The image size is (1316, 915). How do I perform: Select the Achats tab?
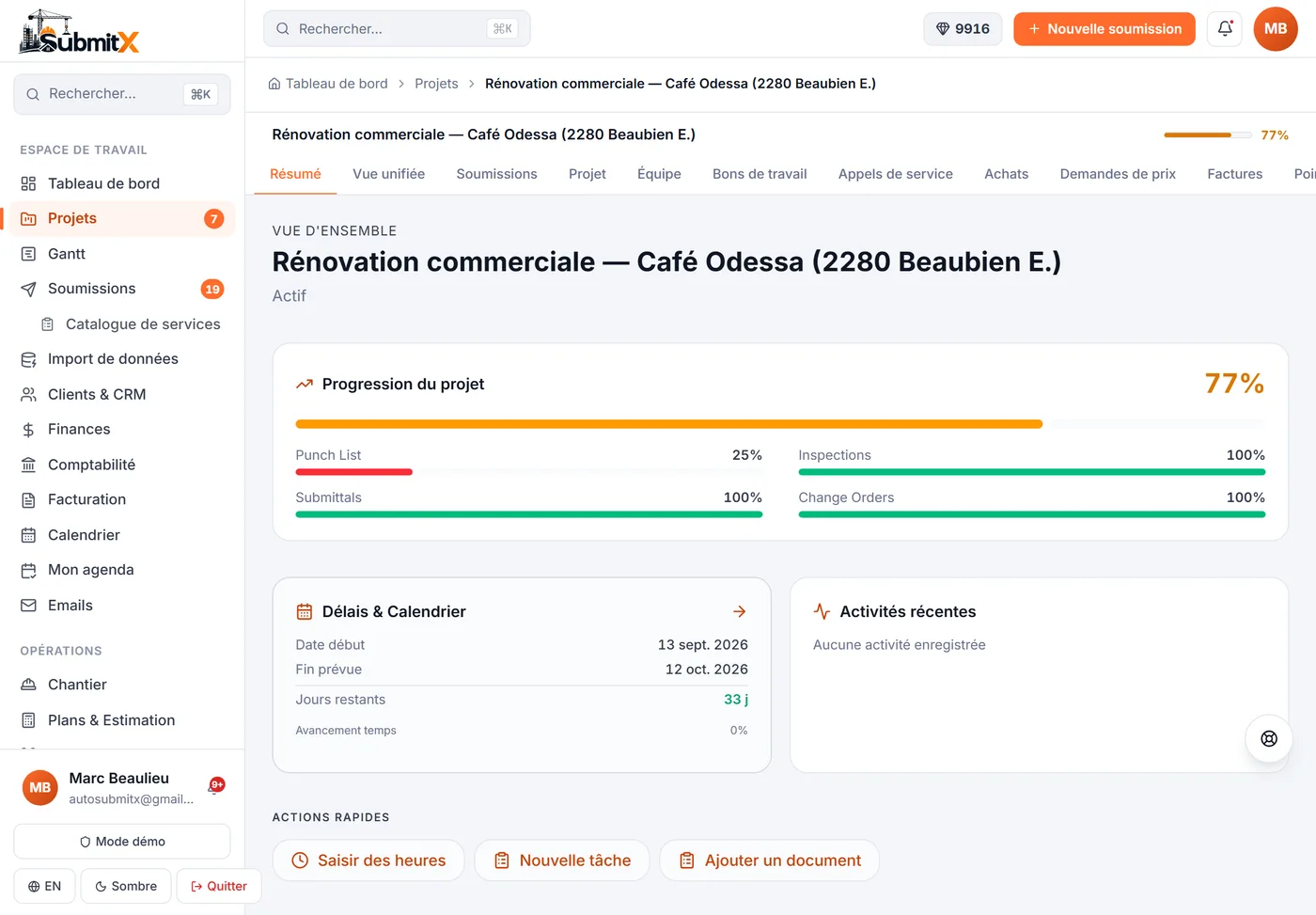click(1007, 174)
